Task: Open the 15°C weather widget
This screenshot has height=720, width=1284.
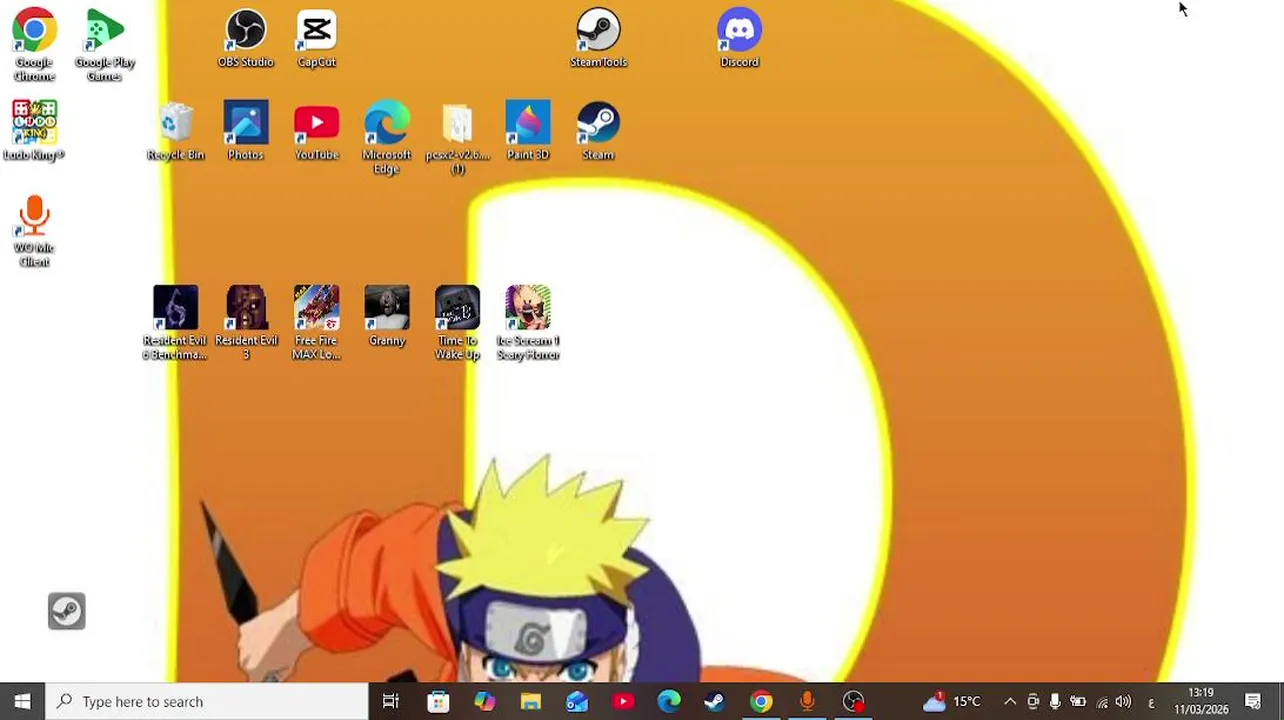Action: click(x=952, y=701)
